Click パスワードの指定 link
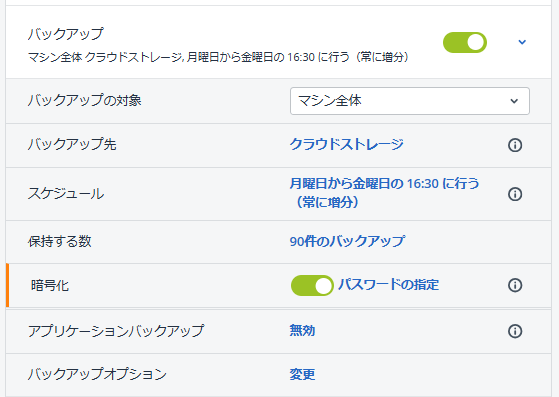The image size is (559, 397). click(389, 285)
